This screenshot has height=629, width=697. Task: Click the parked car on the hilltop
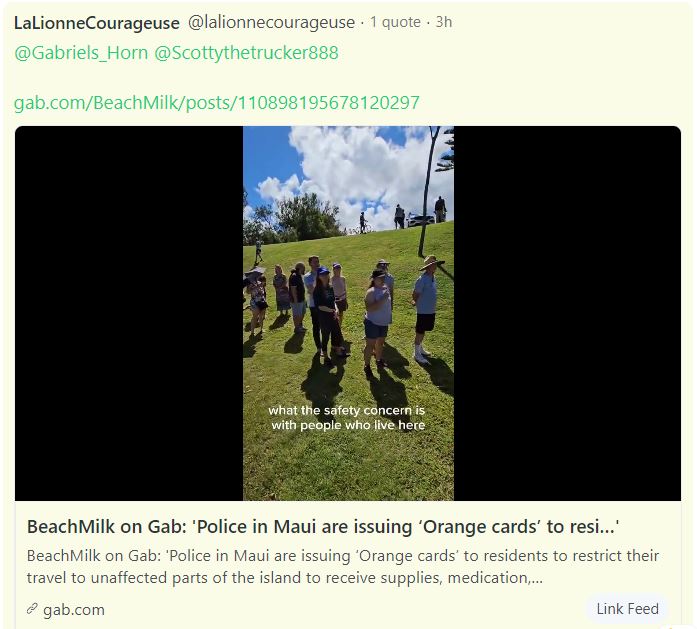[x=420, y=220]
